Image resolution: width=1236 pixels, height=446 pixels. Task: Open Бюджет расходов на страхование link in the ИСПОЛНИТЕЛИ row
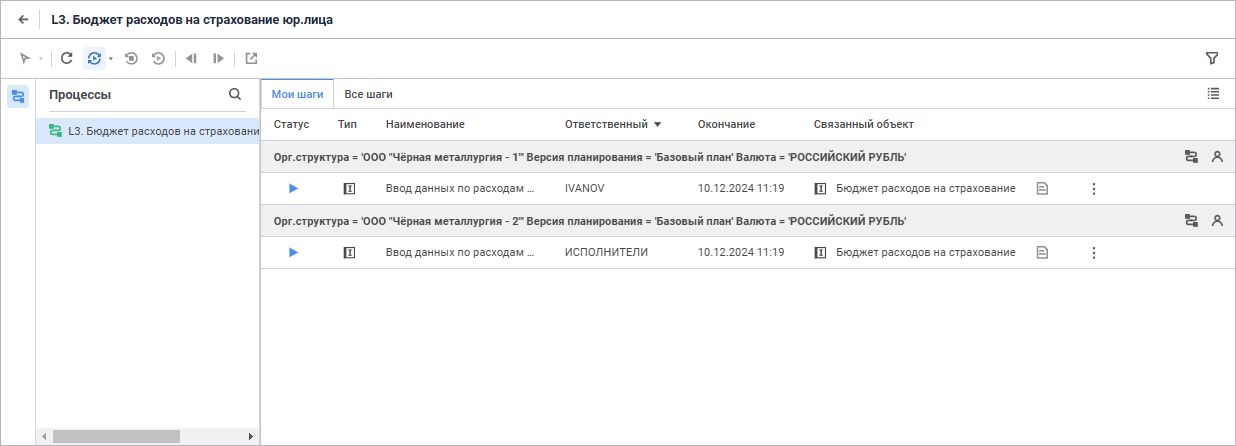coord(925,252)
